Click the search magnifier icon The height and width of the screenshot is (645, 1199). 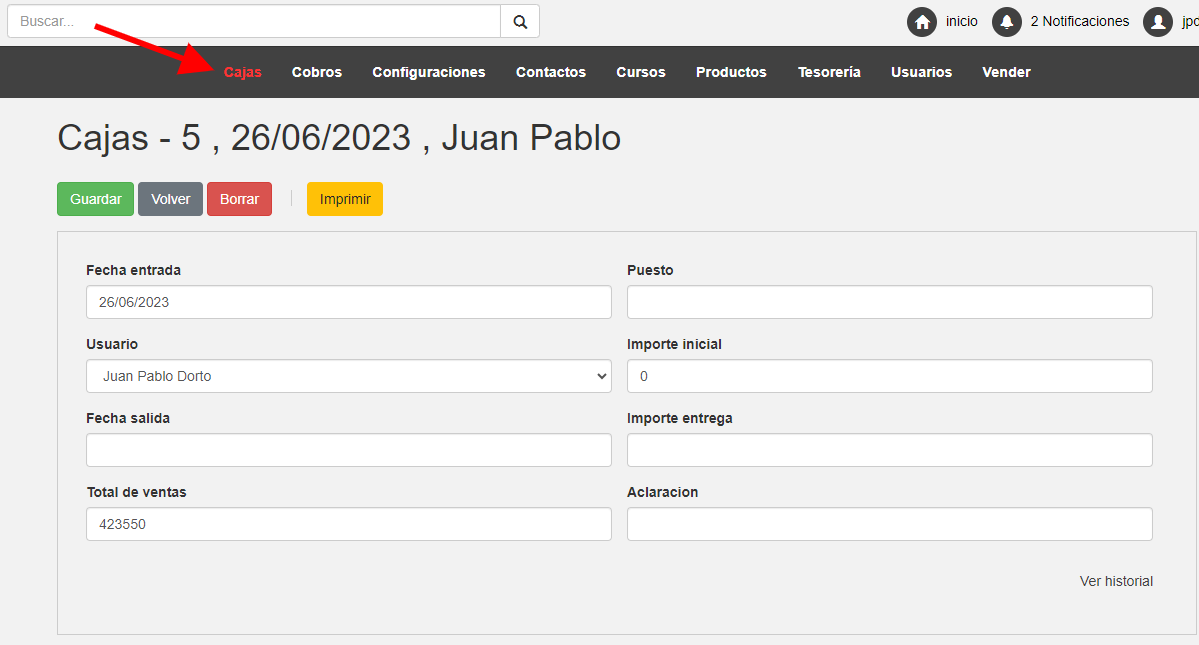point(519,21)
